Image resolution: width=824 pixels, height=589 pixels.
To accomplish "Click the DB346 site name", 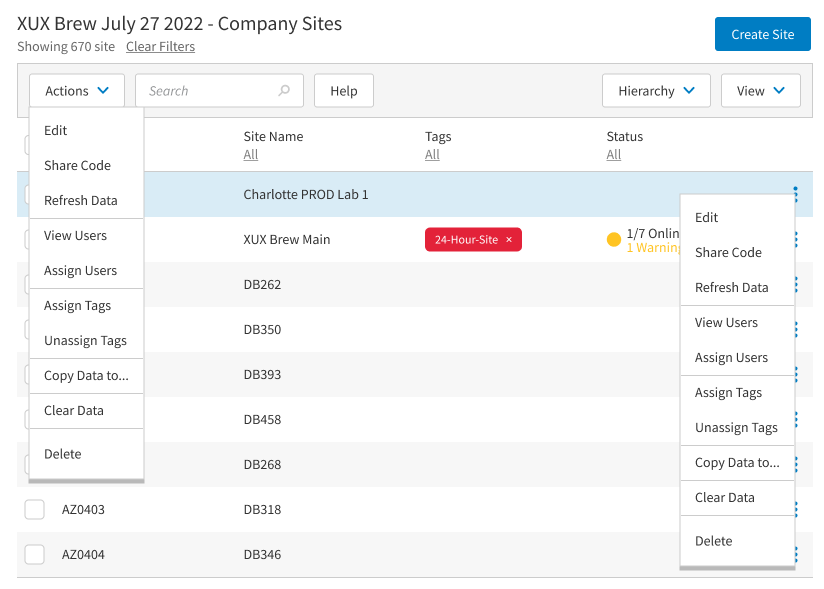I will click(262, 554).
